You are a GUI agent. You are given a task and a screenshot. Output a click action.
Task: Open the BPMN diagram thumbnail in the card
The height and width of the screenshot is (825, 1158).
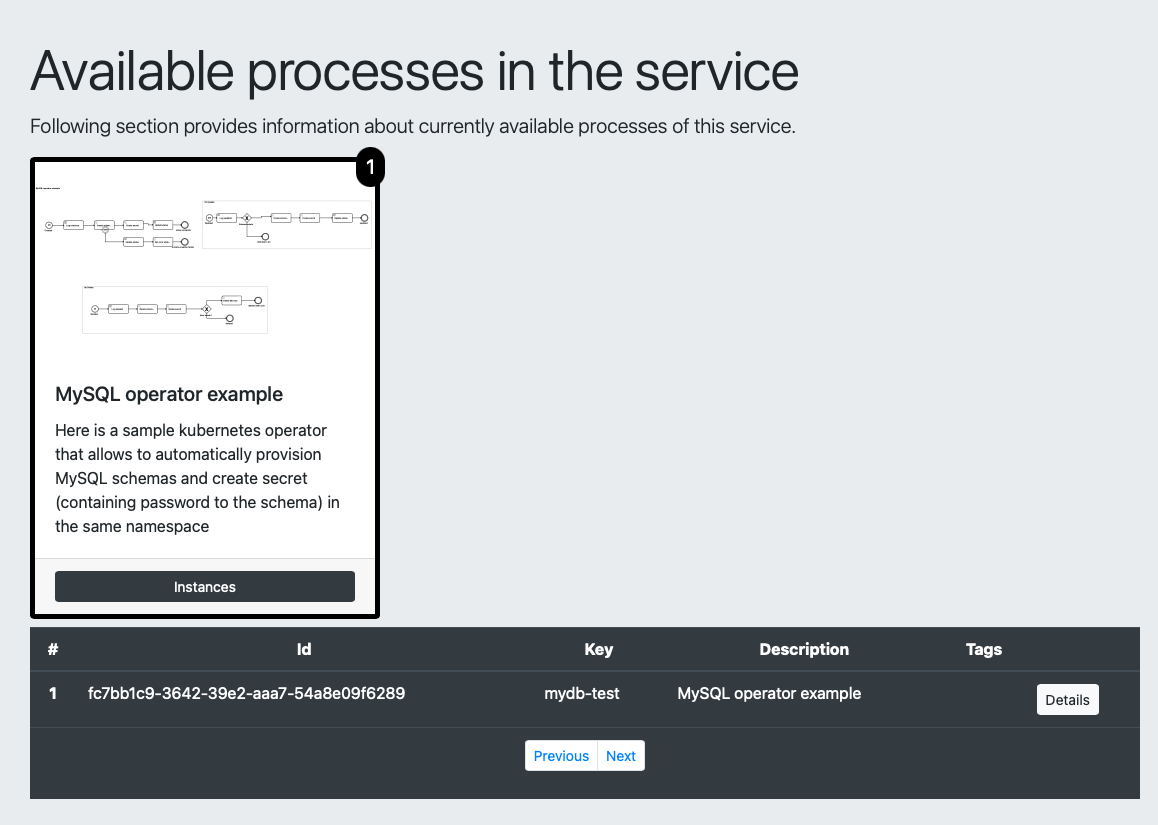coord(205,259)
